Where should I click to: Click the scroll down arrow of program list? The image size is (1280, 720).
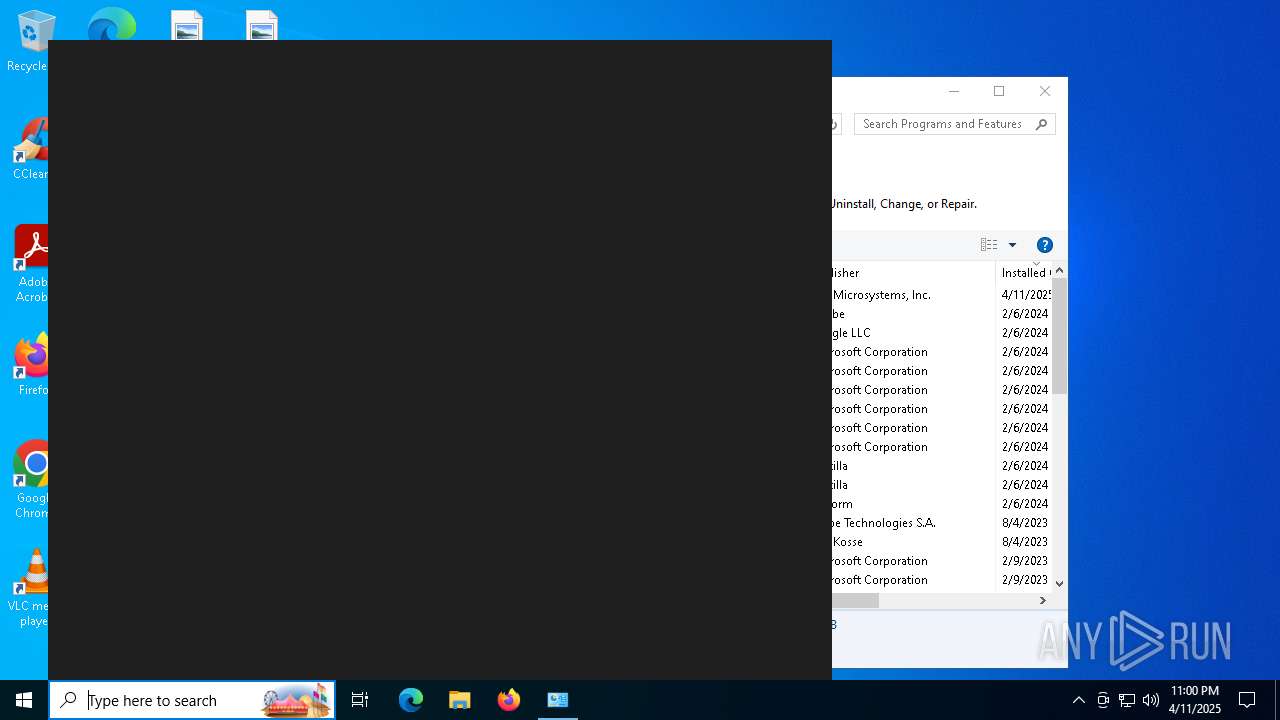tap(1059, 583)
